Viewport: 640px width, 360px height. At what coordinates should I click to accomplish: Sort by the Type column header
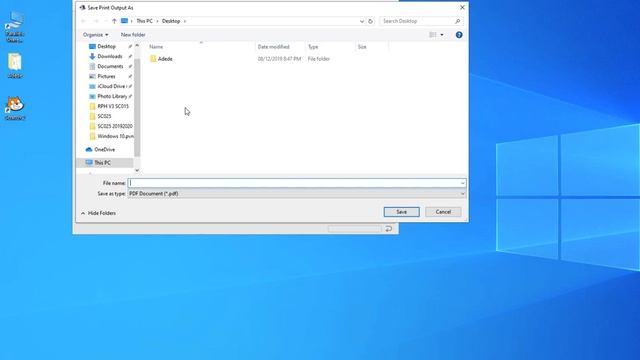click(313, 47)
